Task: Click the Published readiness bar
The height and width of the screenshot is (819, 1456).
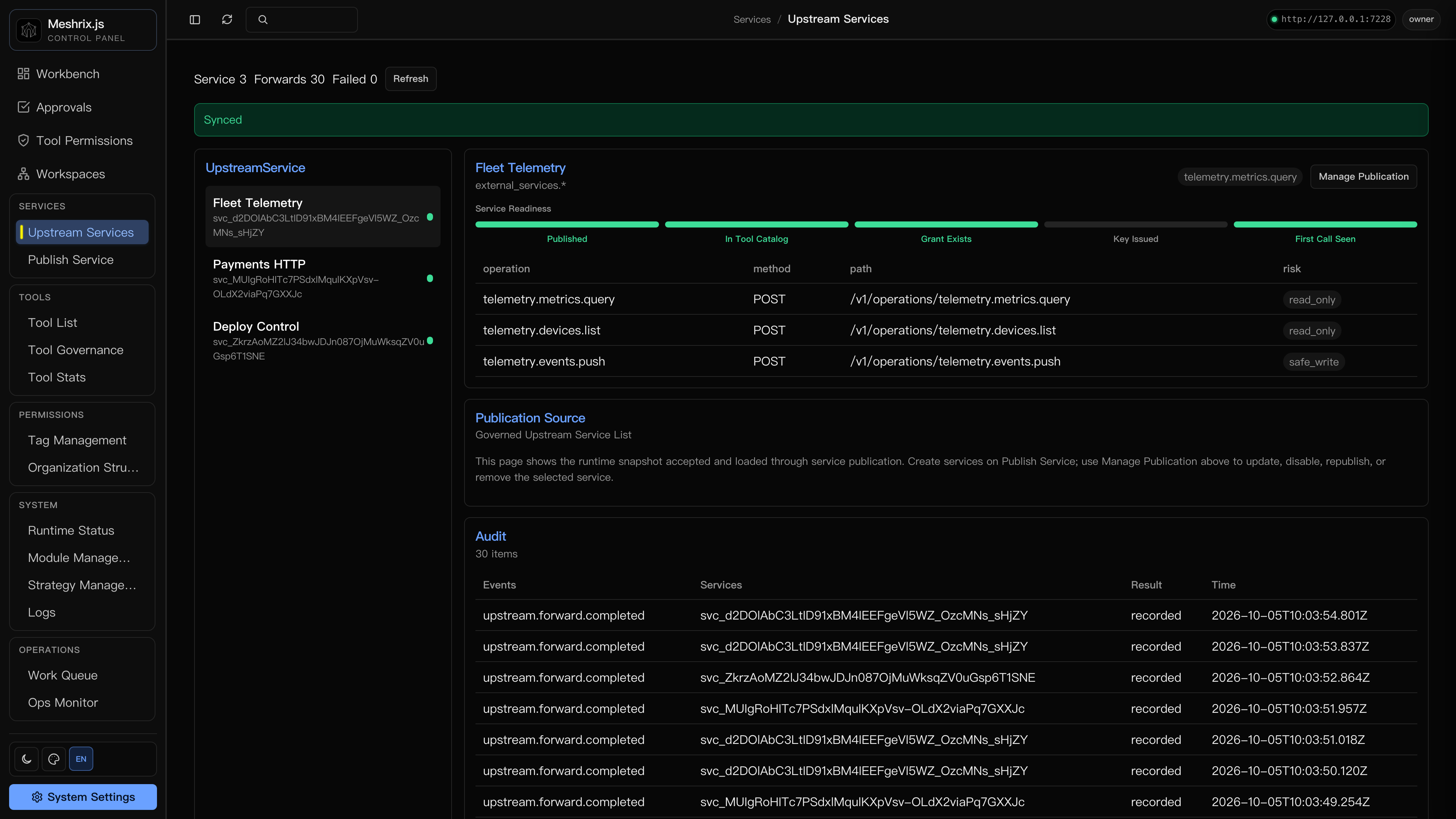Action: click(x=567, y=224)
